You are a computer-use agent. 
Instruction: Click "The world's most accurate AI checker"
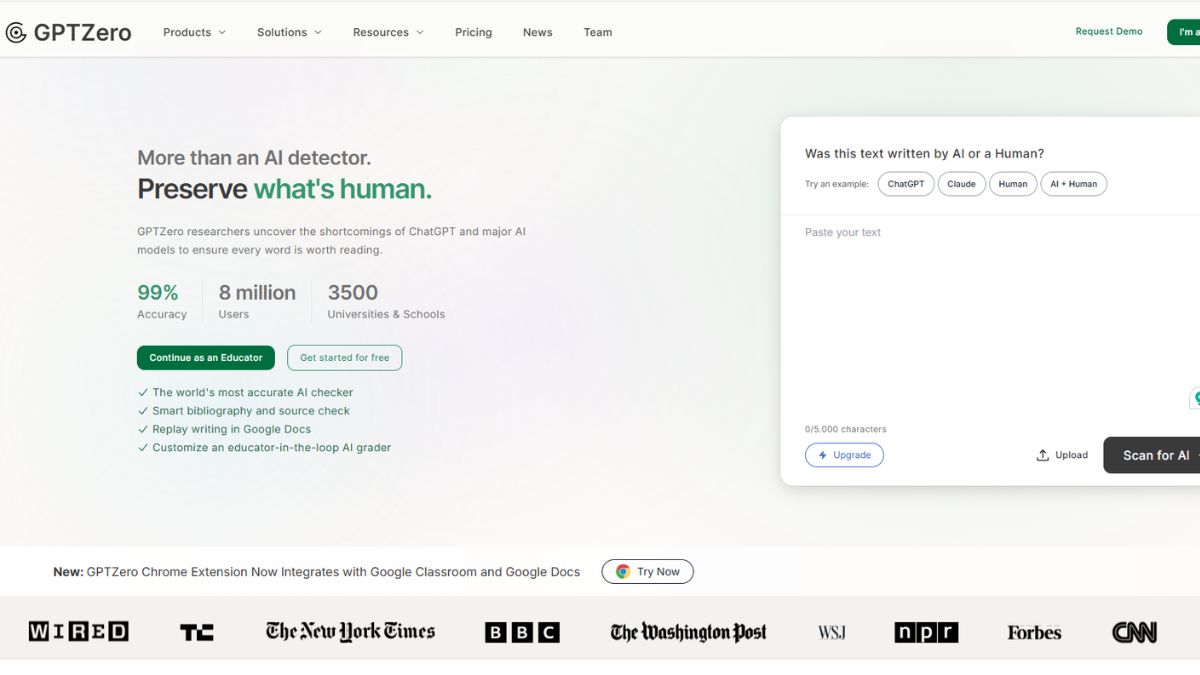(253, 393)
